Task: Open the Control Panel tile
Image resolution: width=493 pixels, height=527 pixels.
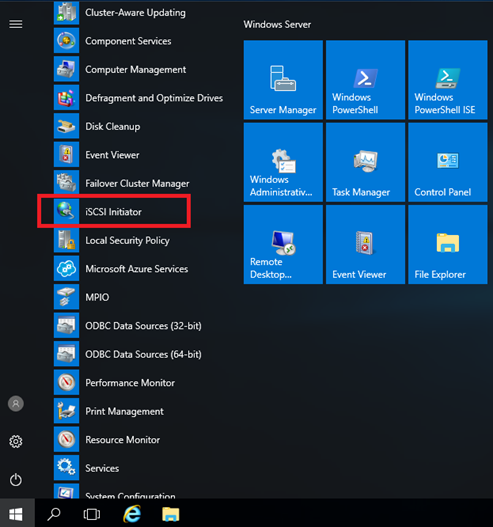Action: point(448,162)
